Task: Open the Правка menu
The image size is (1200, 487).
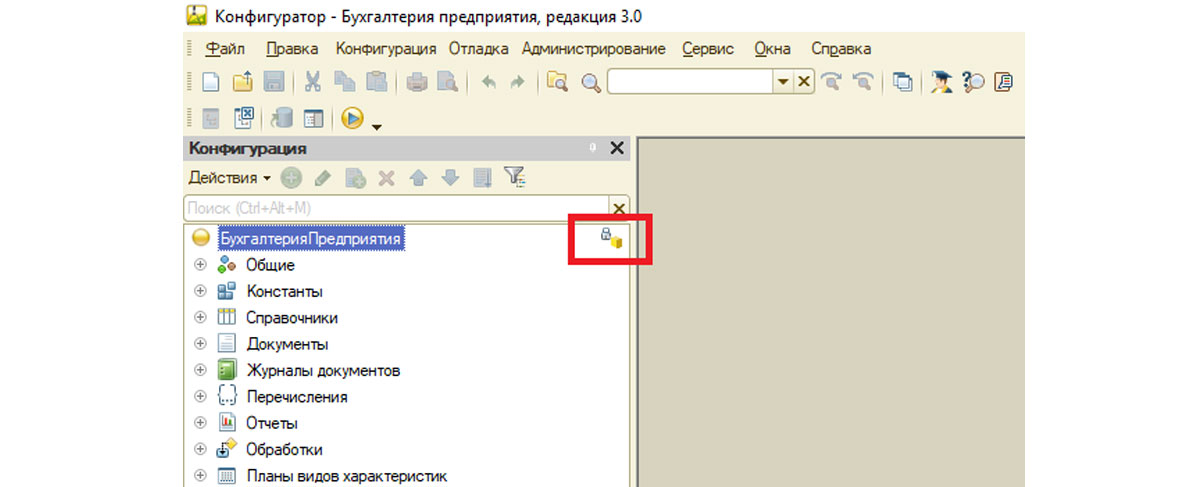Action: (x=293, y=48)
